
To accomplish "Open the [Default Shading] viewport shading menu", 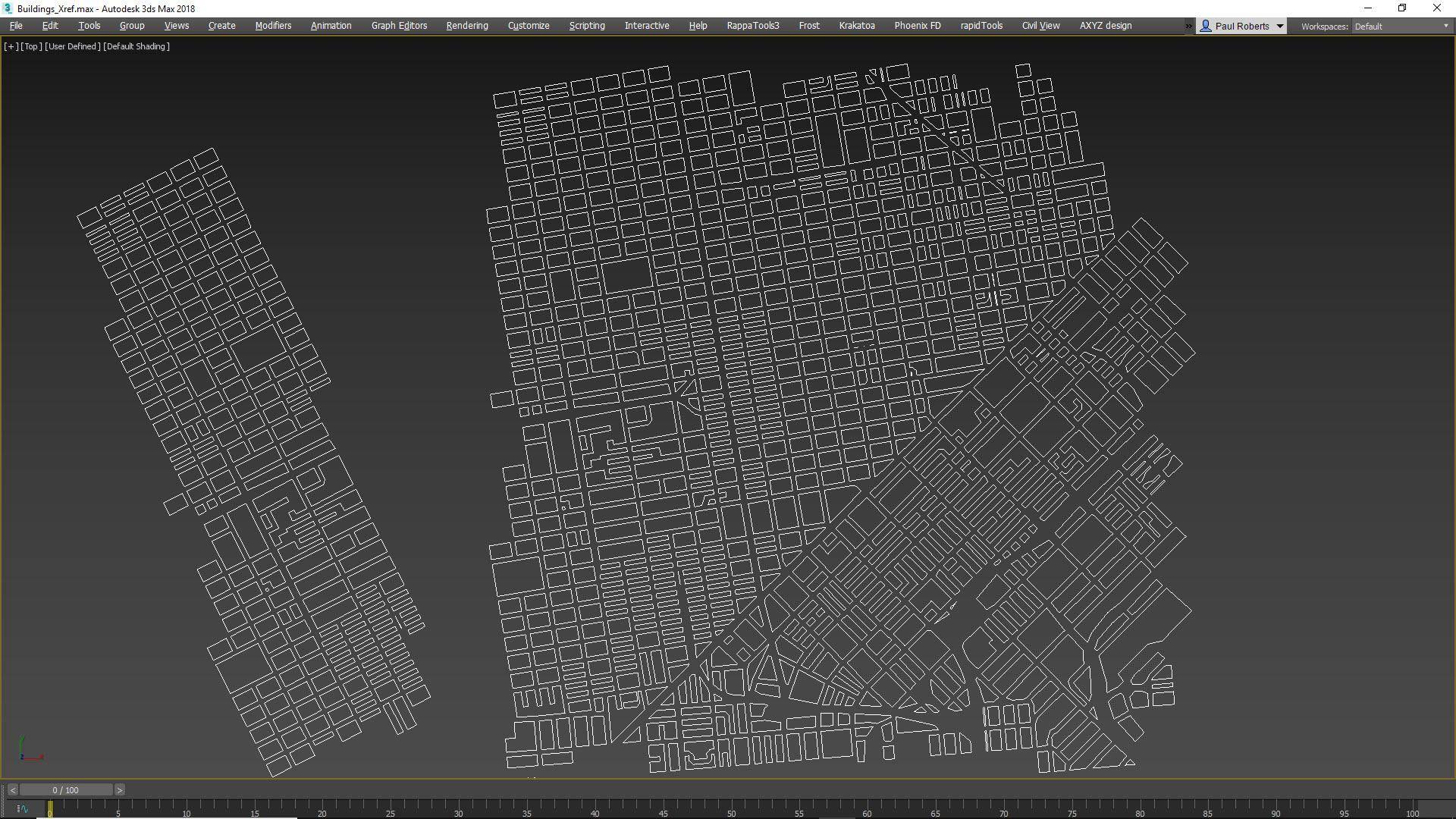I will 135,46.
